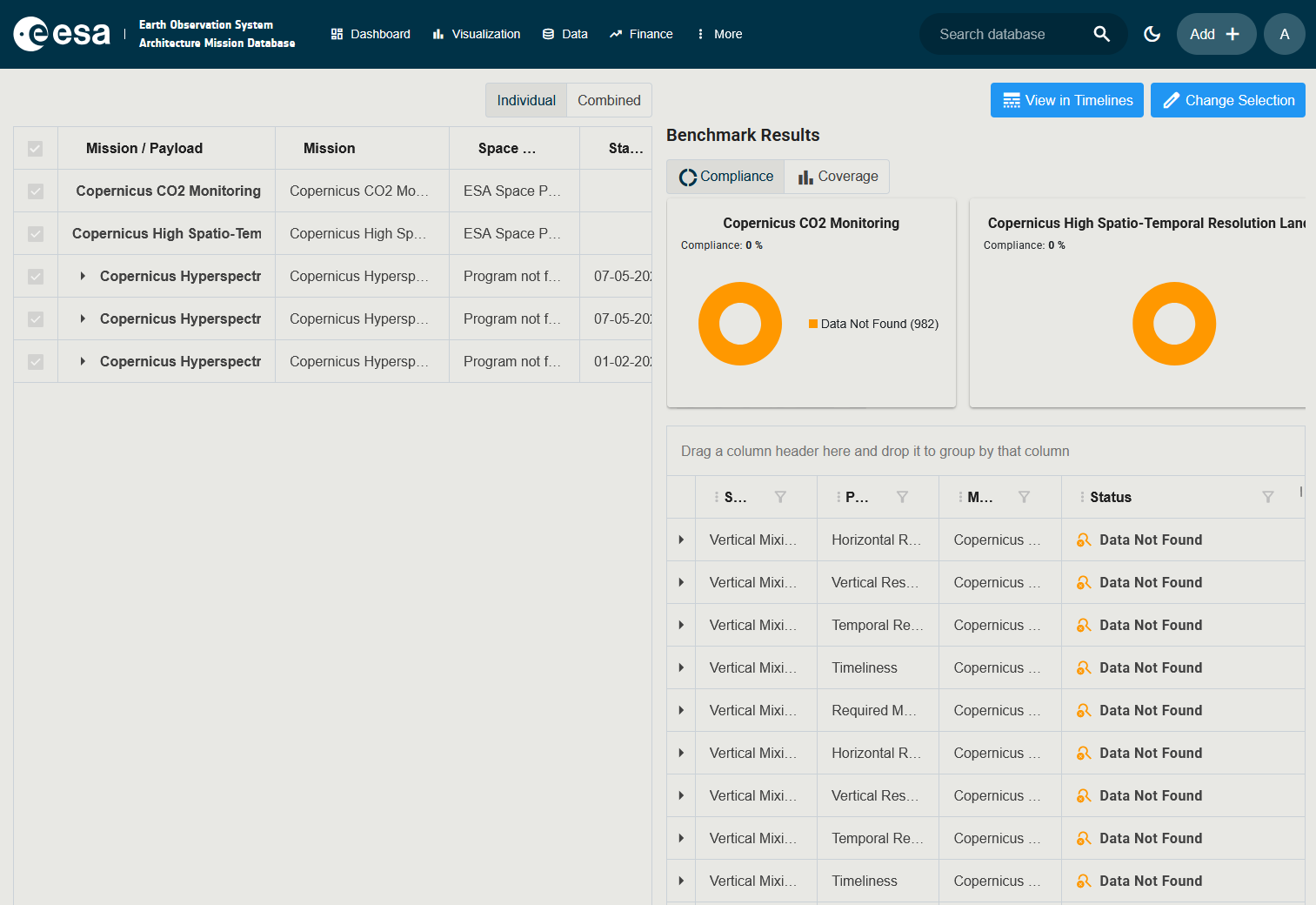This screenshot has height=905, width=1316.
Task: Click the Copernicus CO2 Monitoring compliance card title
Action: click(812, 223)
